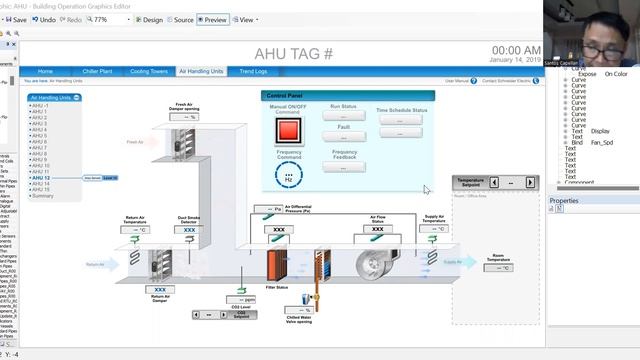Click the CO2 Level ppm value box

pos(241,300)
